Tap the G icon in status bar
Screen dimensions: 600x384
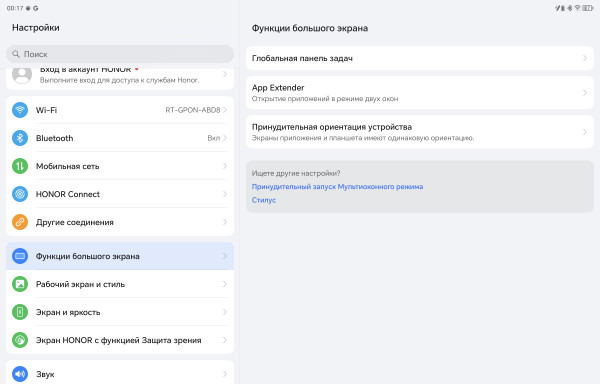point(36,8)
